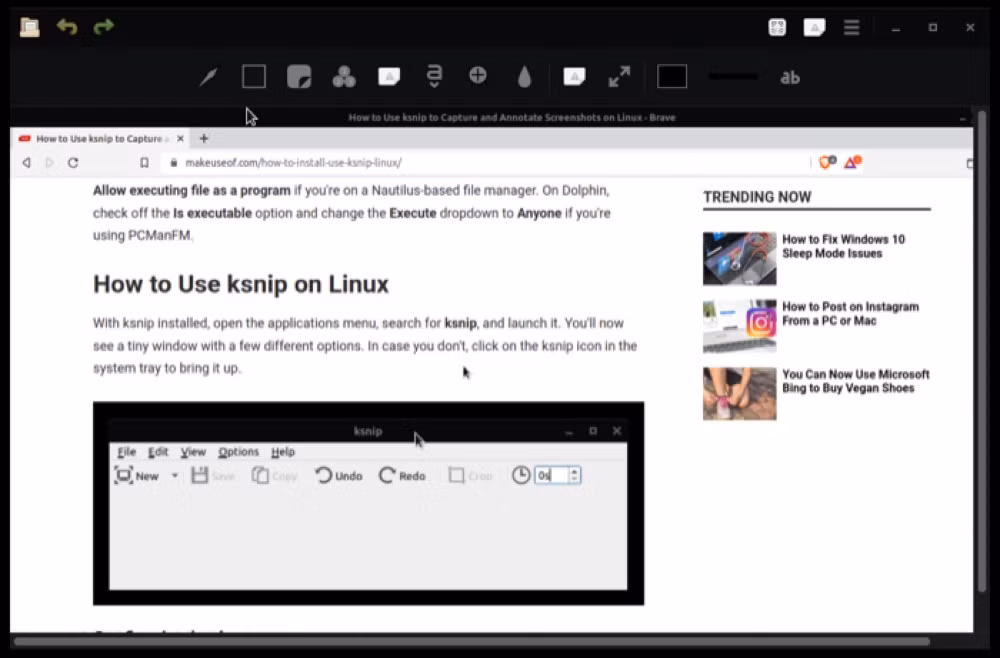The height and width of the screenshot is (658, 1000).
Task: Open the Options menu in ksnip
Action: click(239, 451)
